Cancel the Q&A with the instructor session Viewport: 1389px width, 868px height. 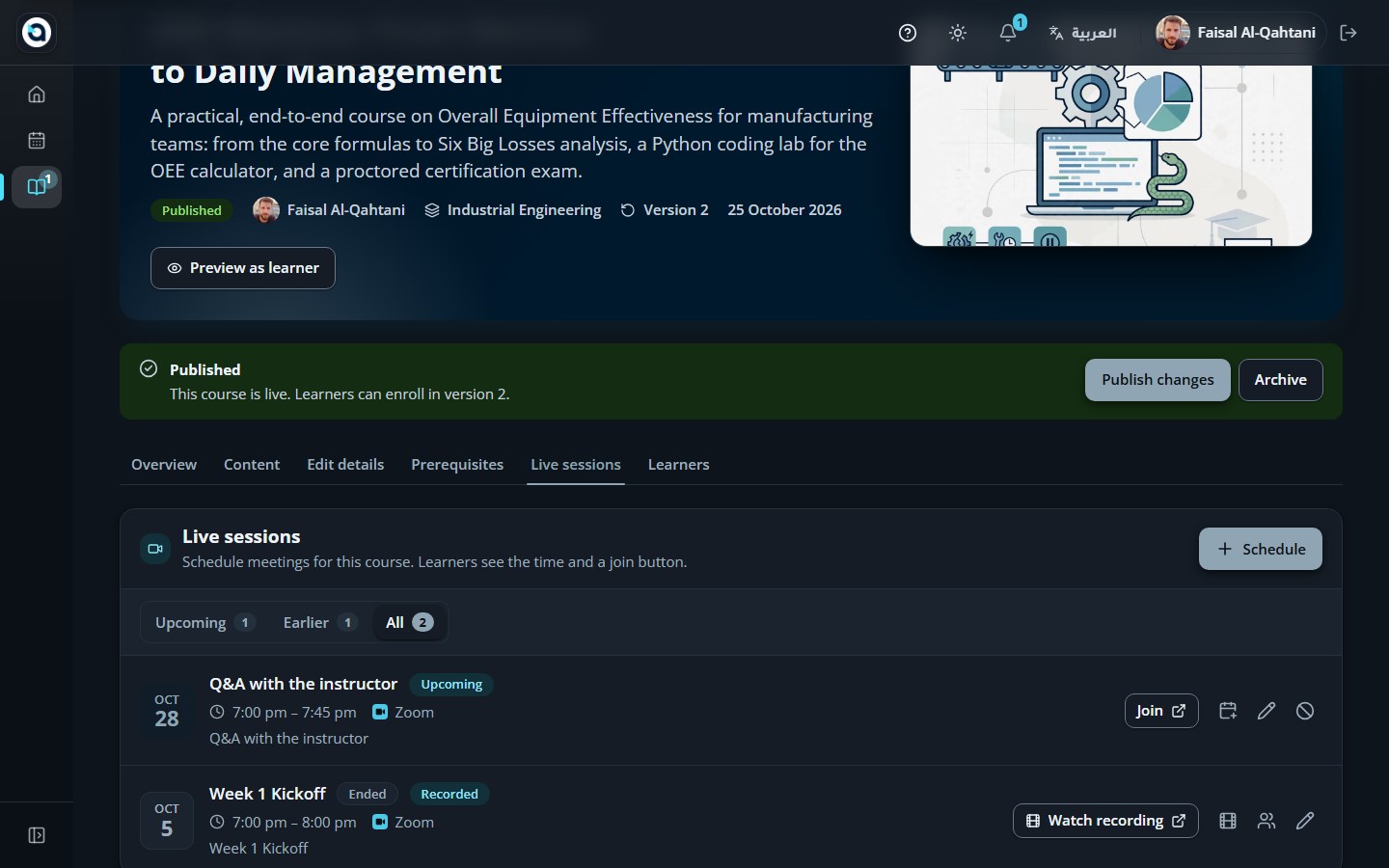[x=1305, y=711]
